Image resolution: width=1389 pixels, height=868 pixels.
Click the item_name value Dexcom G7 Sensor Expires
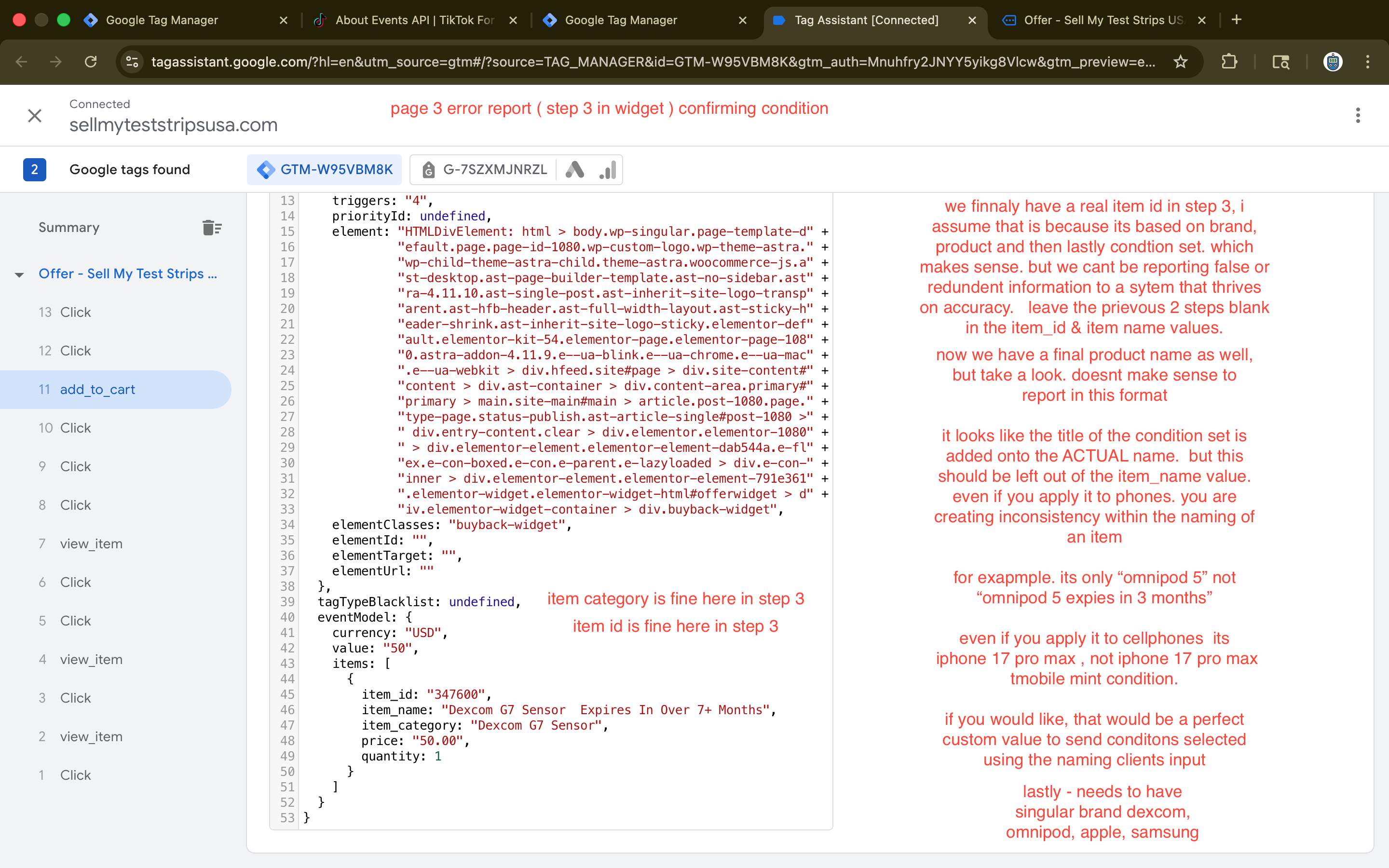[605, 710]
